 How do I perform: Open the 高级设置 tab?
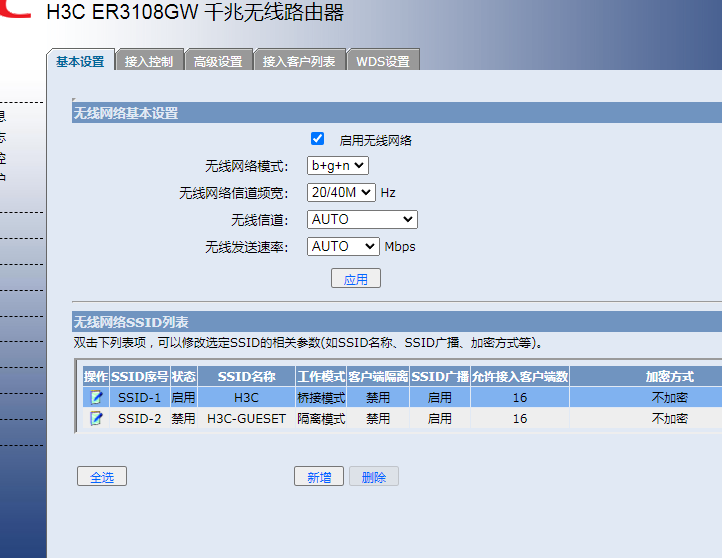click(218, 61)
